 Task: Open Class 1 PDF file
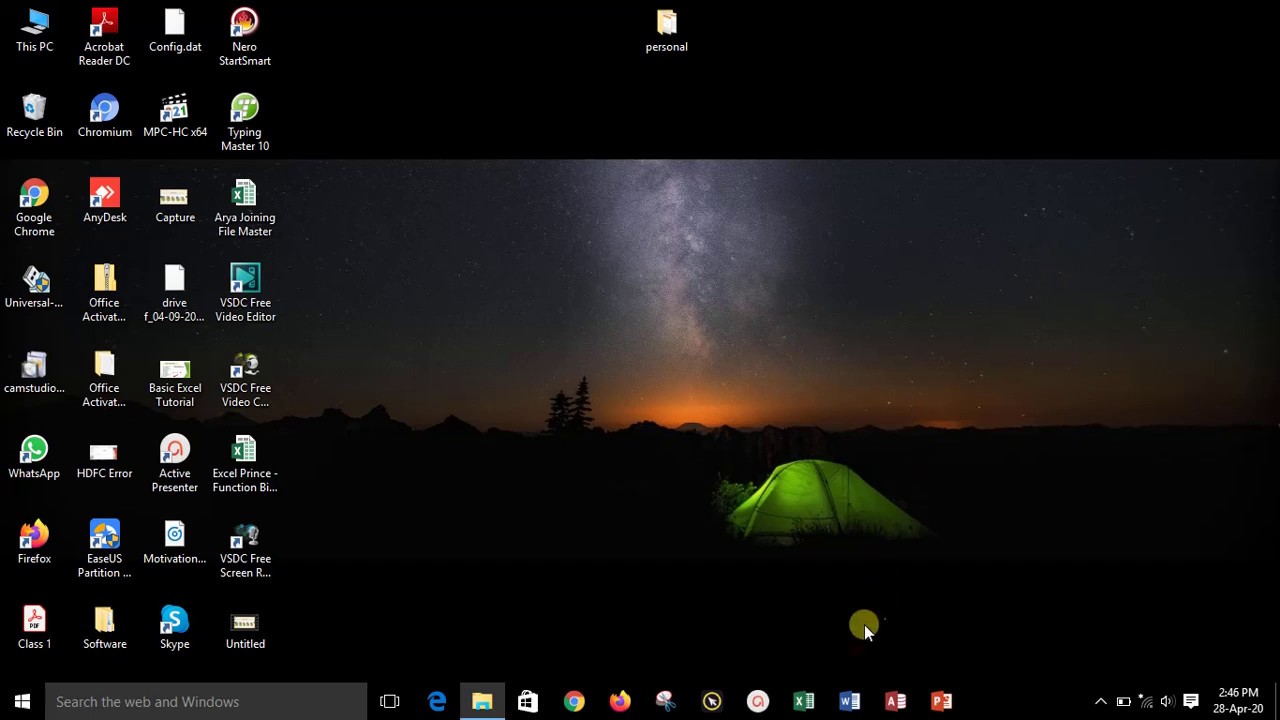(34, 628)
